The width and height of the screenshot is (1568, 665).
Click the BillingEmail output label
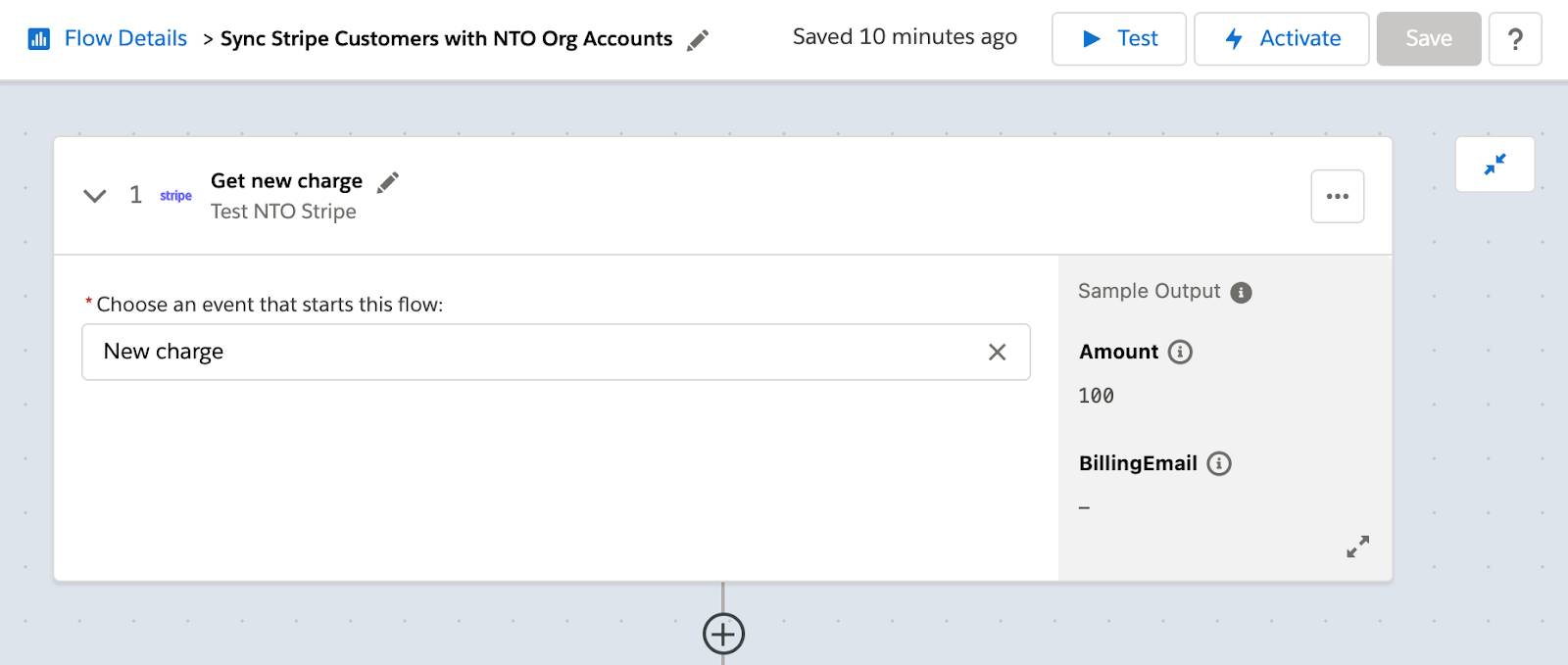coord(1138,463)
